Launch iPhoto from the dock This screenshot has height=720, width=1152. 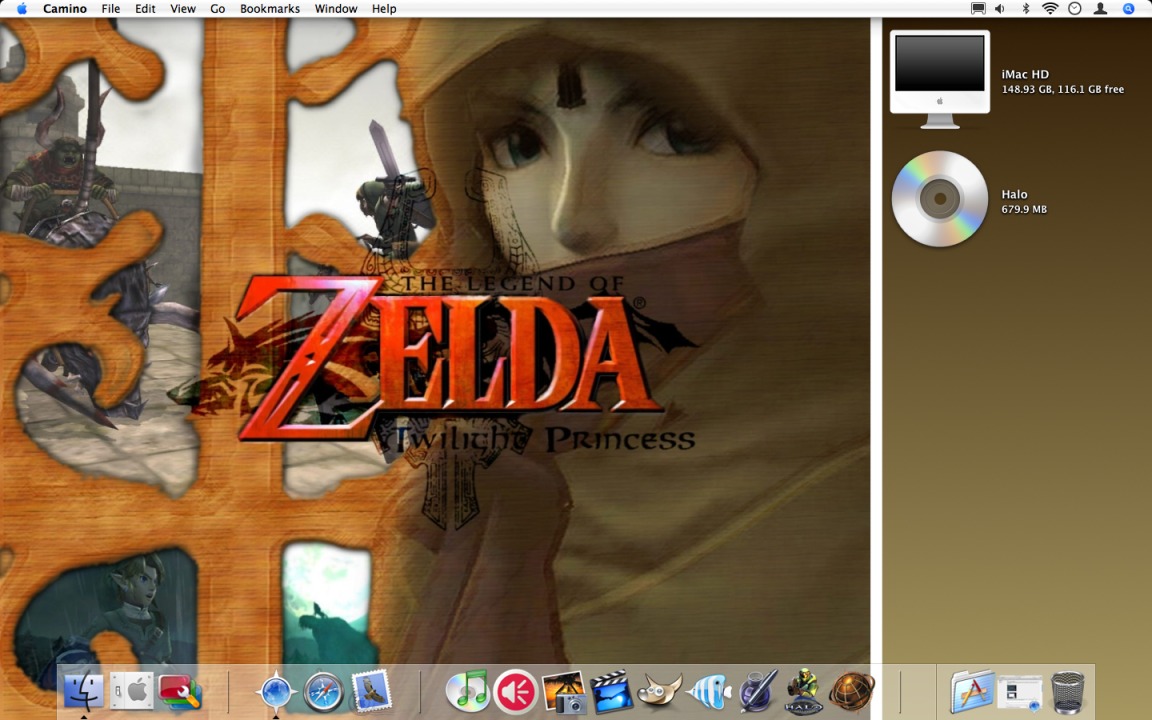564,691
